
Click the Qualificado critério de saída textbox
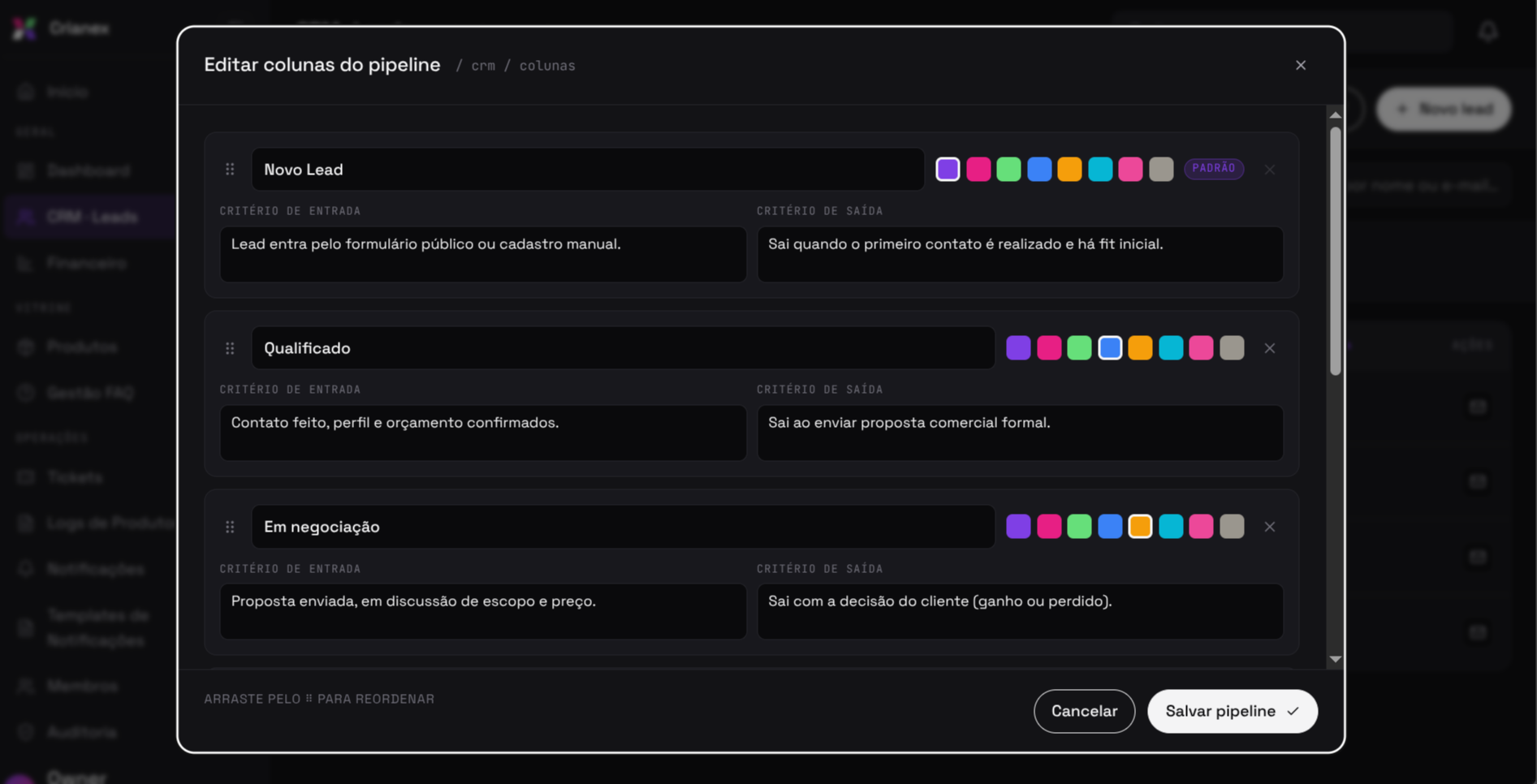point(1020,433)
